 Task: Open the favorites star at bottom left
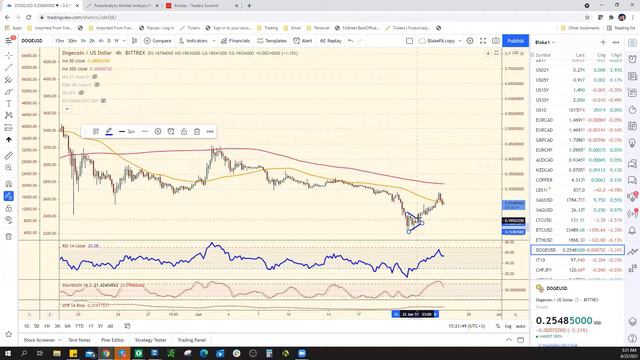click(9, 334)
